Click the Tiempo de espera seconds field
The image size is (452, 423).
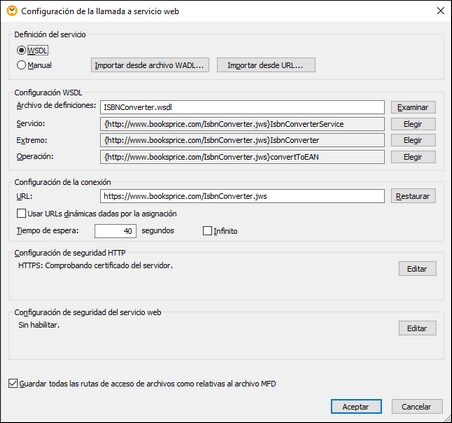click(115, 231)
